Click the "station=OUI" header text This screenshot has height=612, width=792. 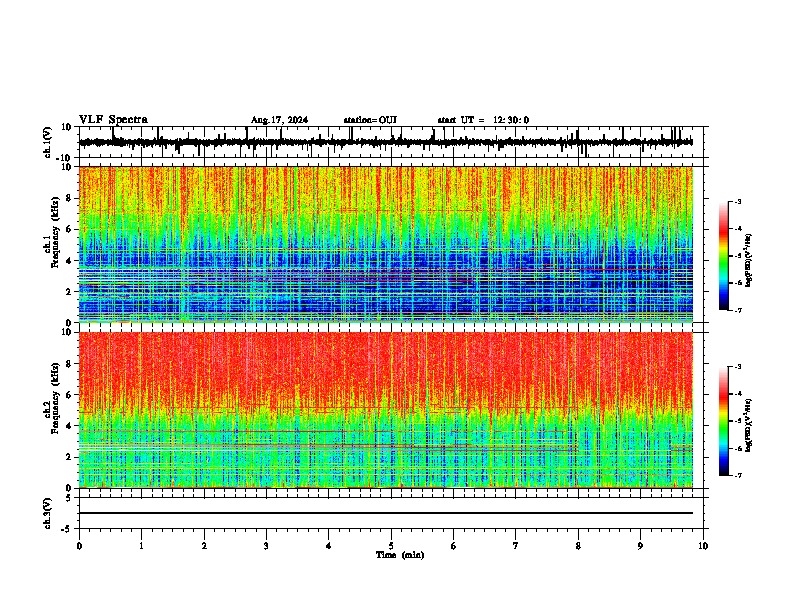point(370,120)
